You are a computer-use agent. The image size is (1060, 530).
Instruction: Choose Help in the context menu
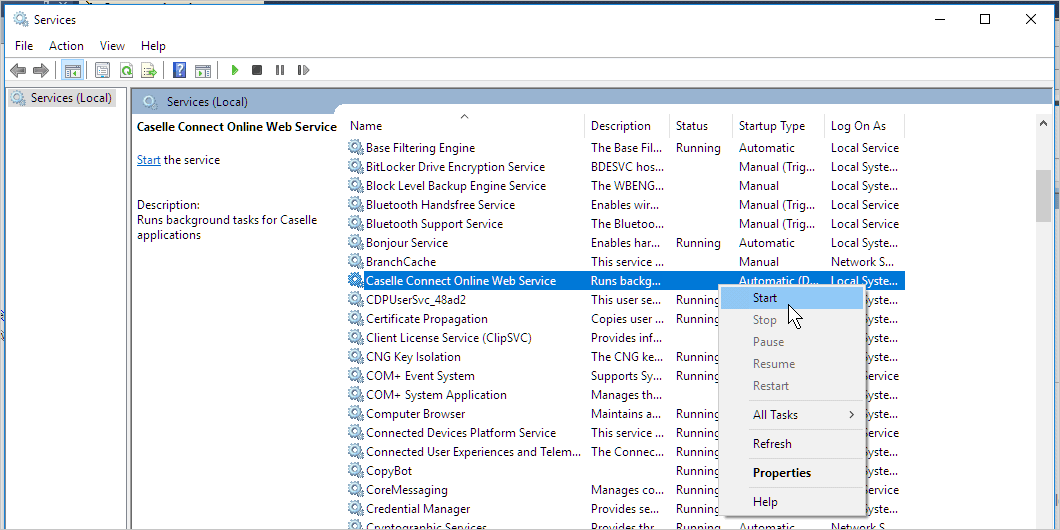(792, 502)
